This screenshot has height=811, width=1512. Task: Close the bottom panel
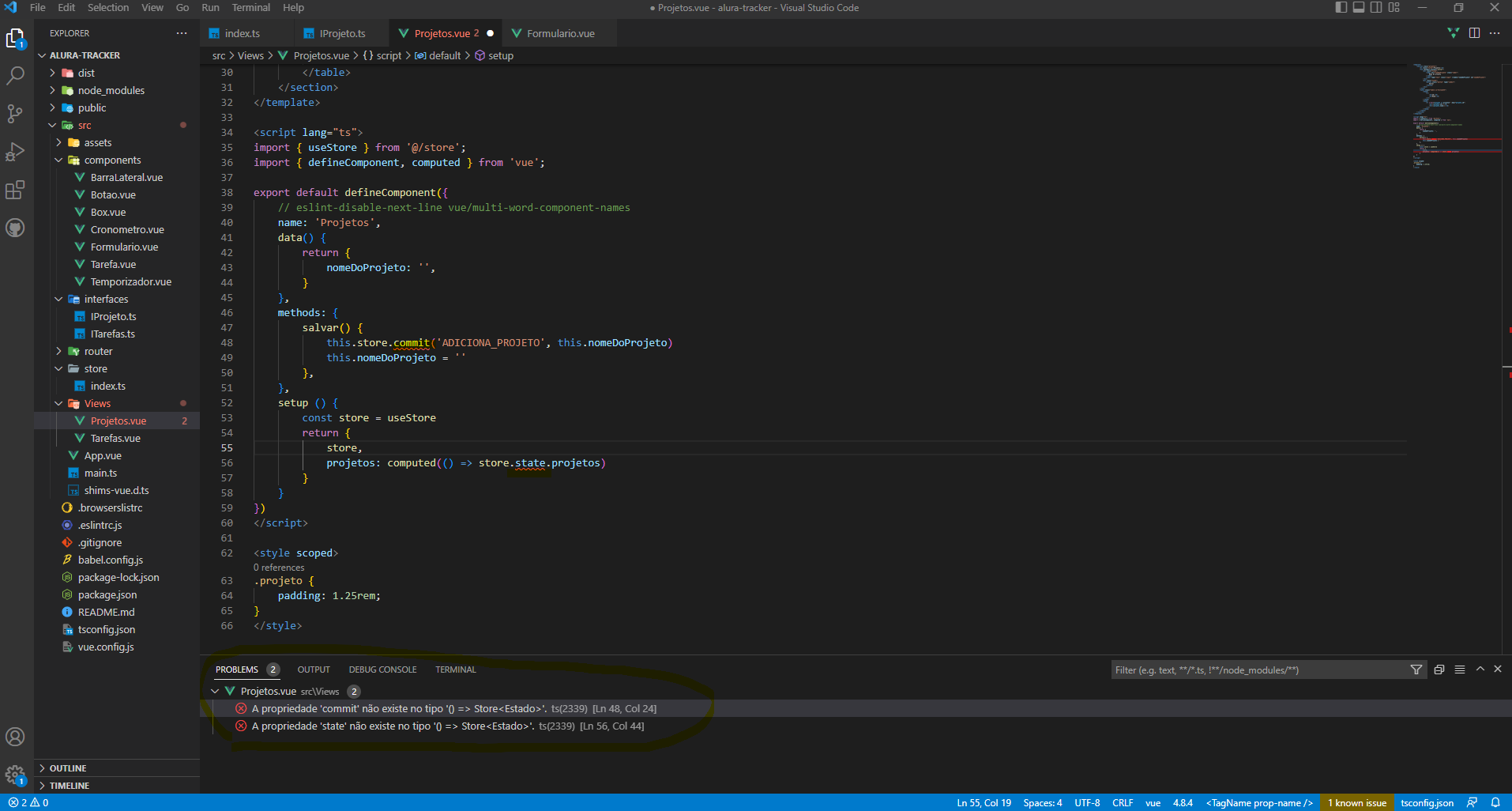1498,669
